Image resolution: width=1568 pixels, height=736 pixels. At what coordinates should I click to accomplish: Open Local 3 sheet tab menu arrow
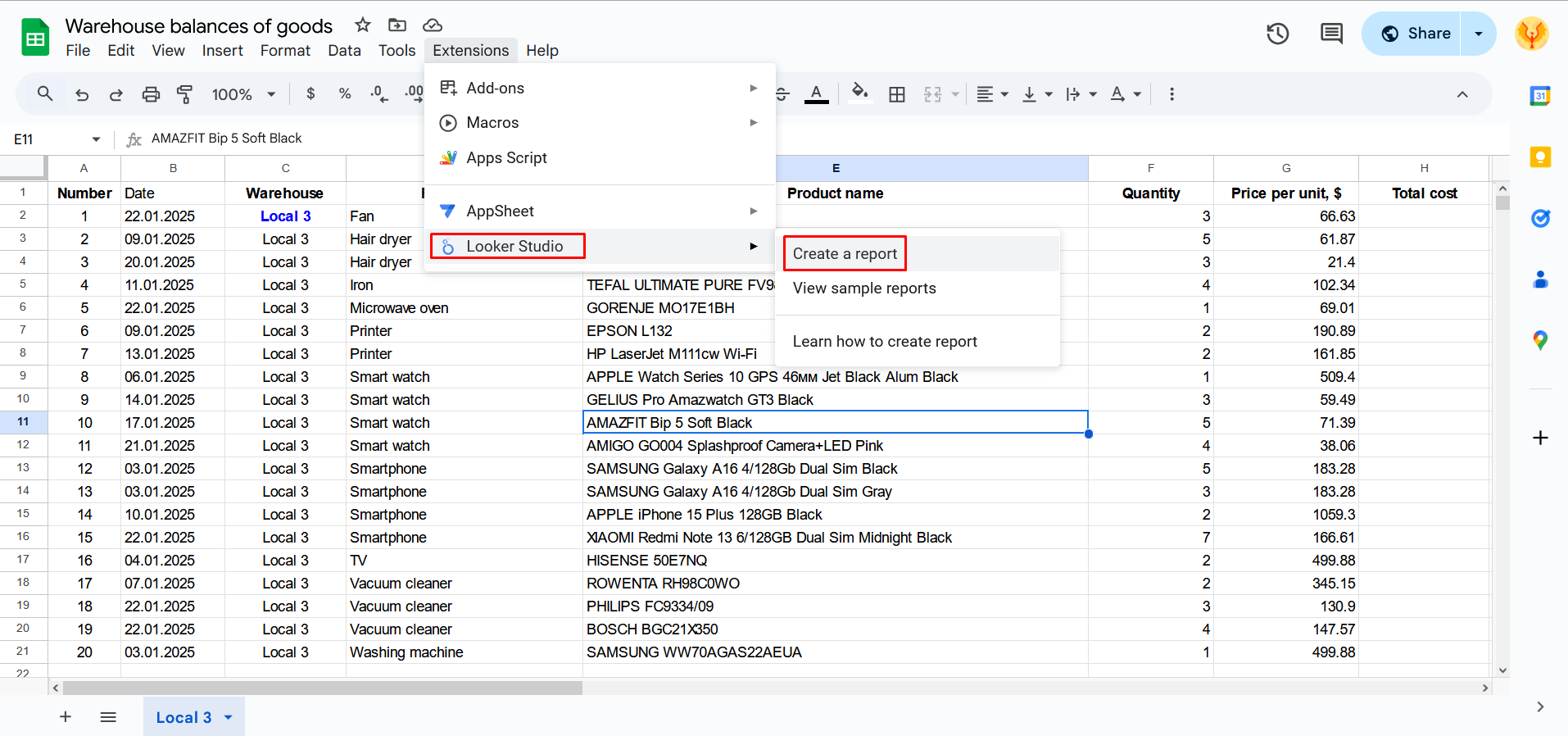tap(229, 717)
